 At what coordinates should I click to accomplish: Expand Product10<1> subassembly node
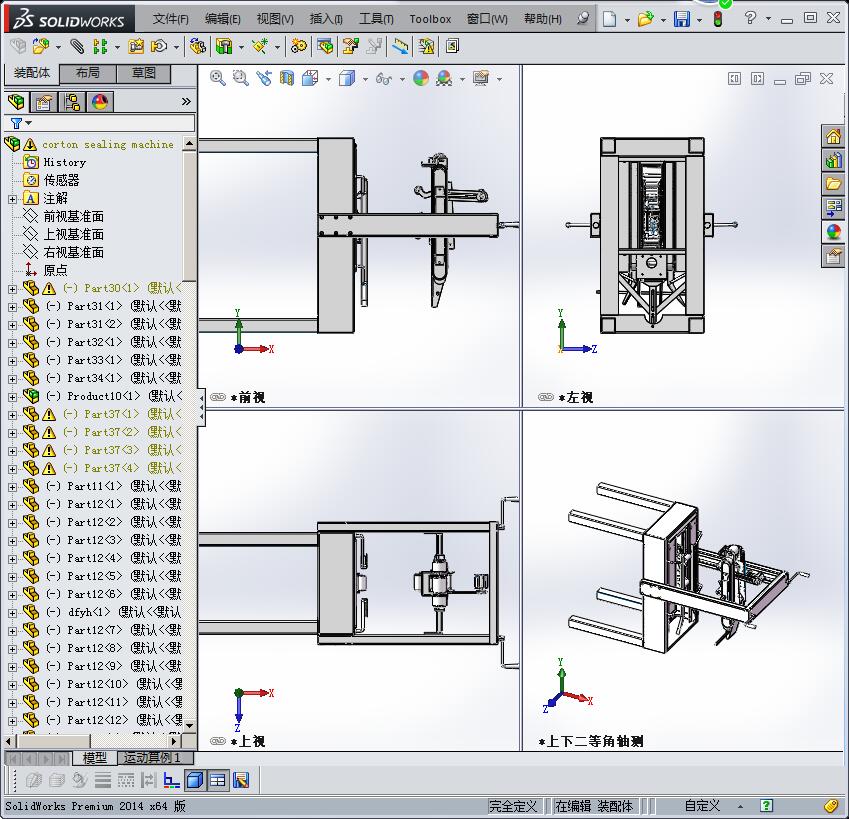click(12, 397)
